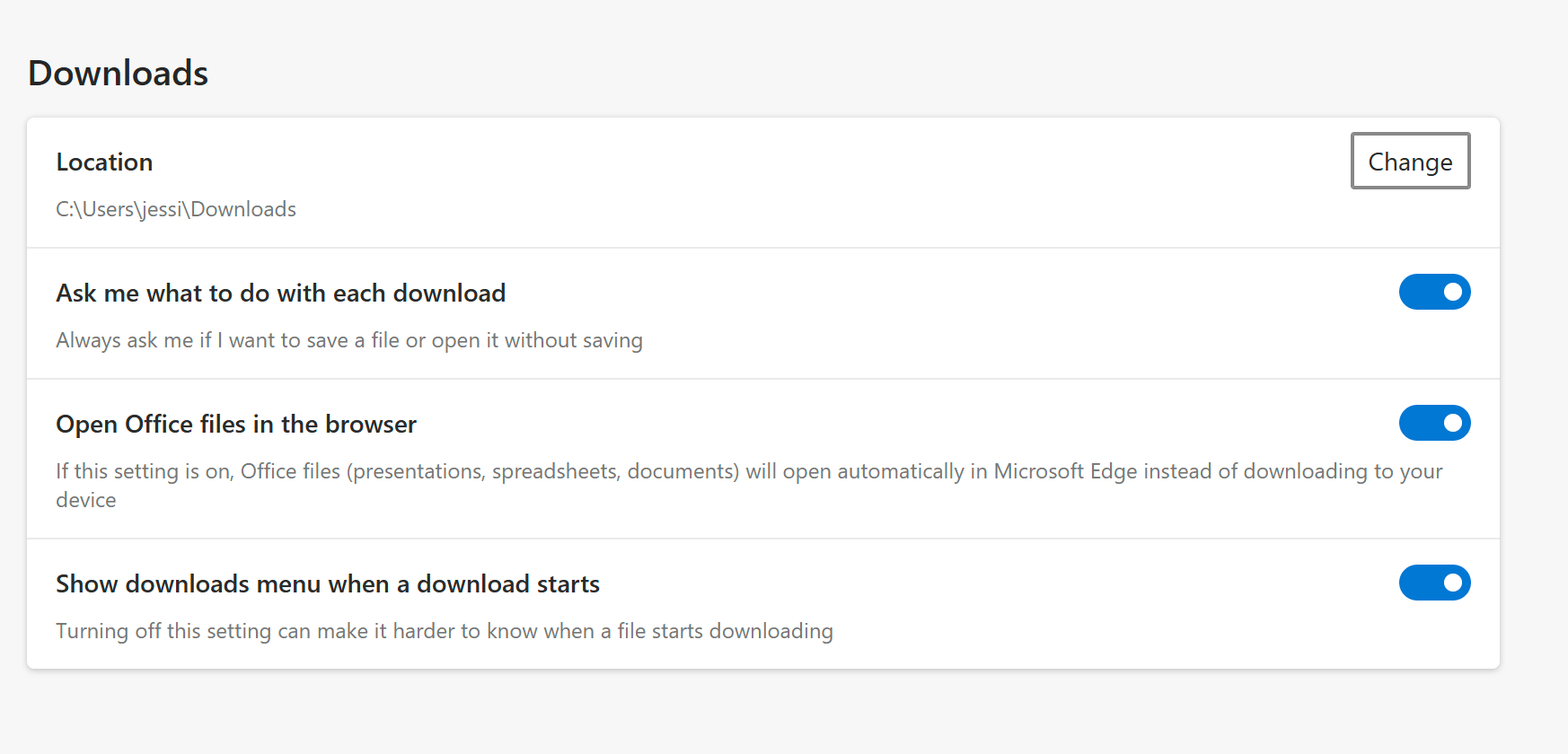Image resolution: width=1568 pixels, height=754 pixels.
Task: Click the 'Open Office files in the browser' title
Action: [x=236, y=425]
